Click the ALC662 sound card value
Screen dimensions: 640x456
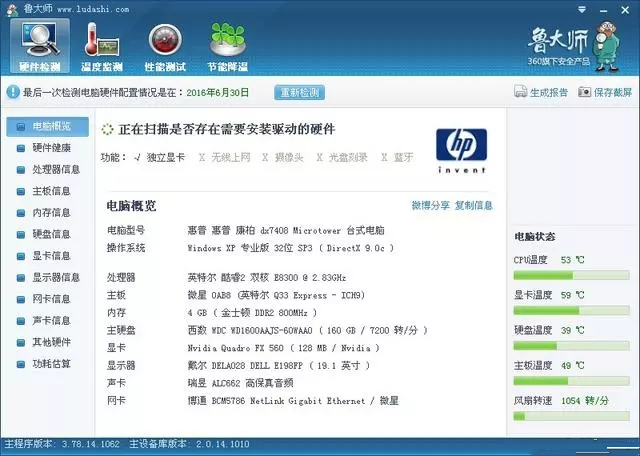coord(240,383)
